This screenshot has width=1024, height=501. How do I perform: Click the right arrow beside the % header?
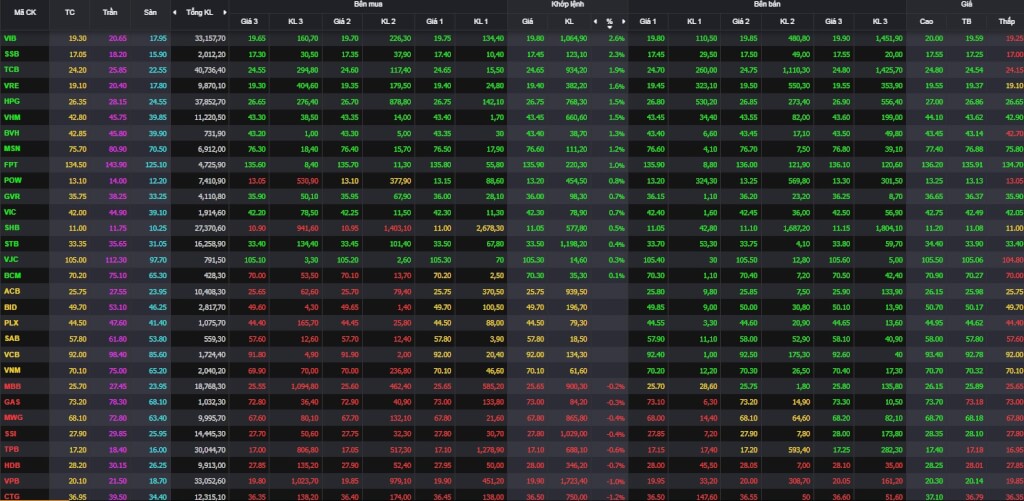pos(624,22)
